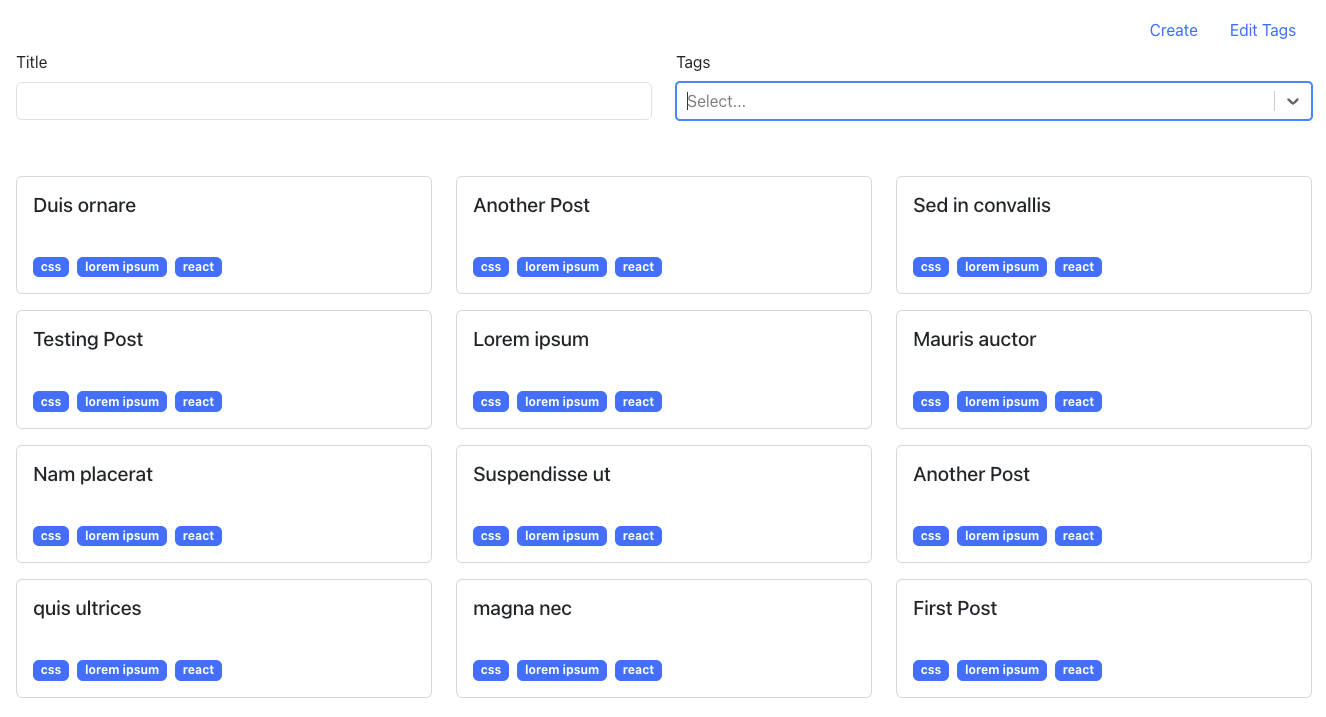The image size is (1326, 717).
Task: Expand the Tags chevron arrow
Action: coord(1293,101)
